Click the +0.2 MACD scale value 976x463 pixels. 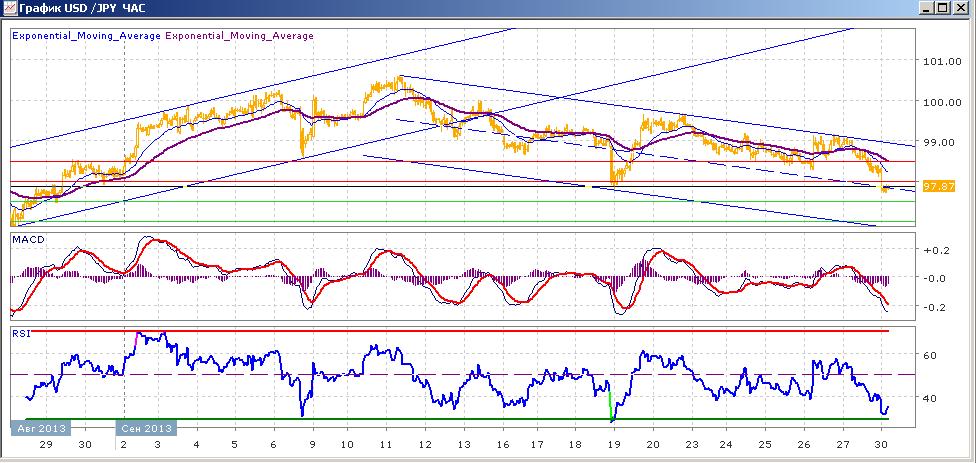(x=936, y=250)
